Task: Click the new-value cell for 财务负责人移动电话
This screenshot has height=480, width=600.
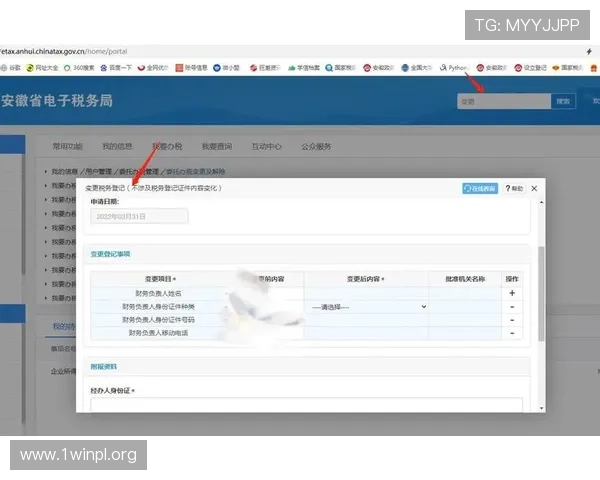Action: click(366, 333)
